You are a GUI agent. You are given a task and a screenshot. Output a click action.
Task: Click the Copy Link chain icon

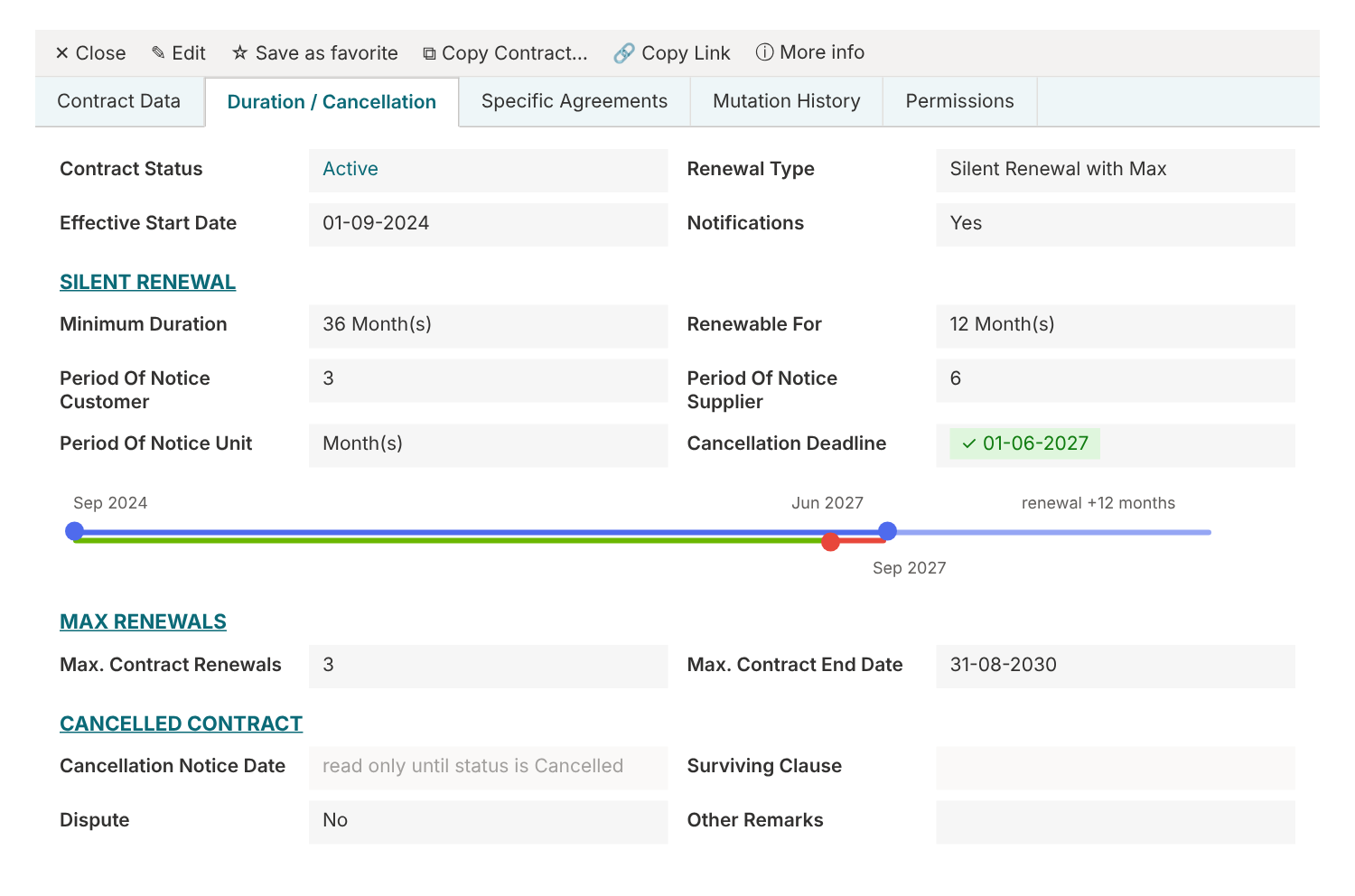[x=623, y=53]
